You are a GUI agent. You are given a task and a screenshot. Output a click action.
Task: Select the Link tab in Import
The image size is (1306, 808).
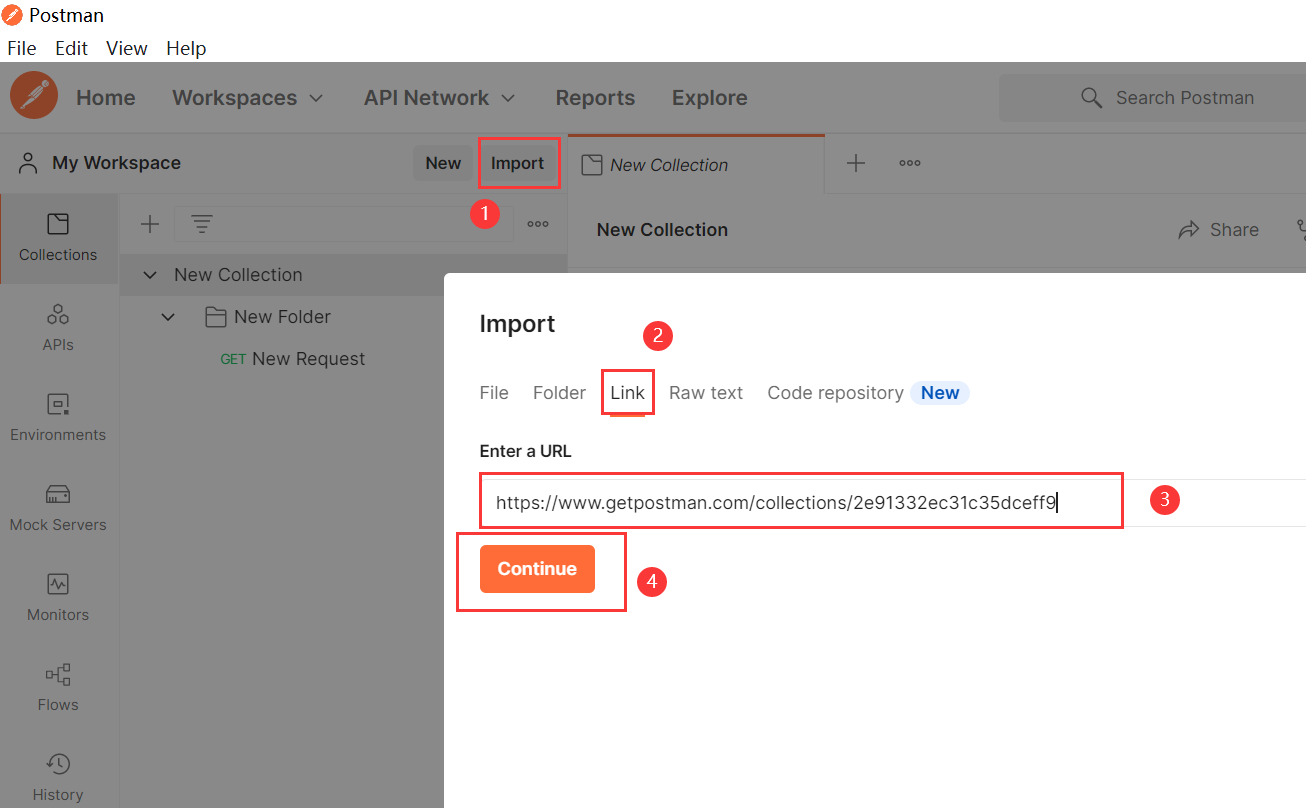pos(628,393)
